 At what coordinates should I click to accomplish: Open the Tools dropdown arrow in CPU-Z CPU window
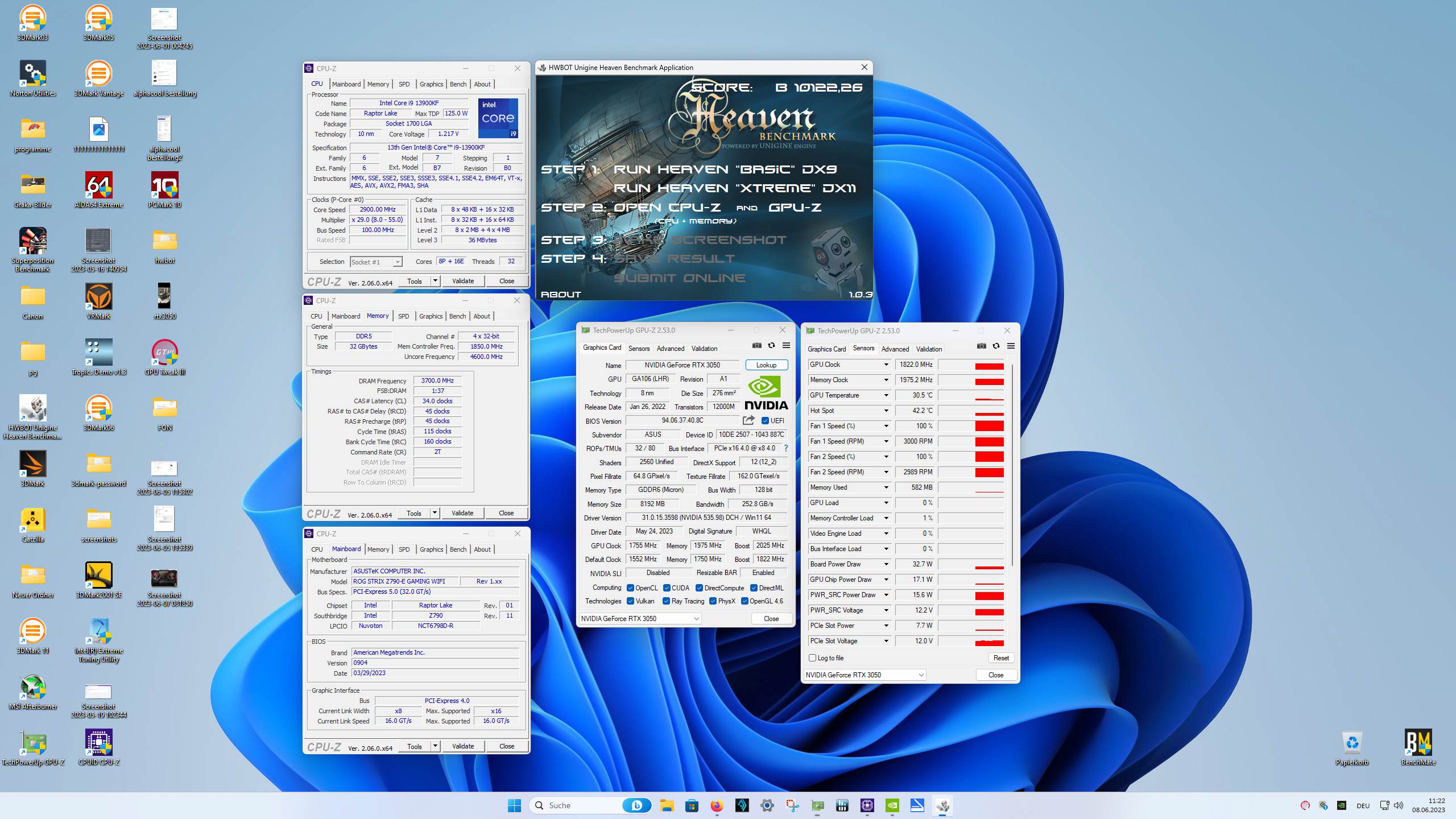(x=435, y=281)
